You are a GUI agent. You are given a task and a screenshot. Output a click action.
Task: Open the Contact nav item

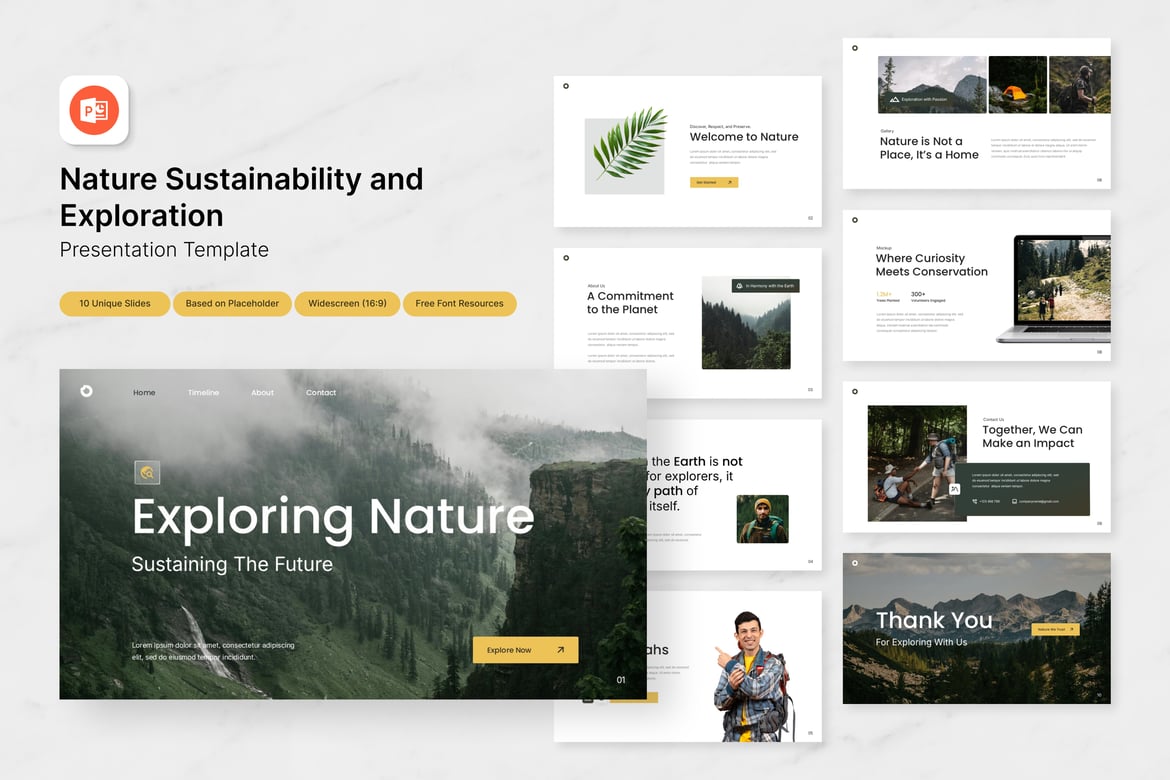[x=321, y=393]
